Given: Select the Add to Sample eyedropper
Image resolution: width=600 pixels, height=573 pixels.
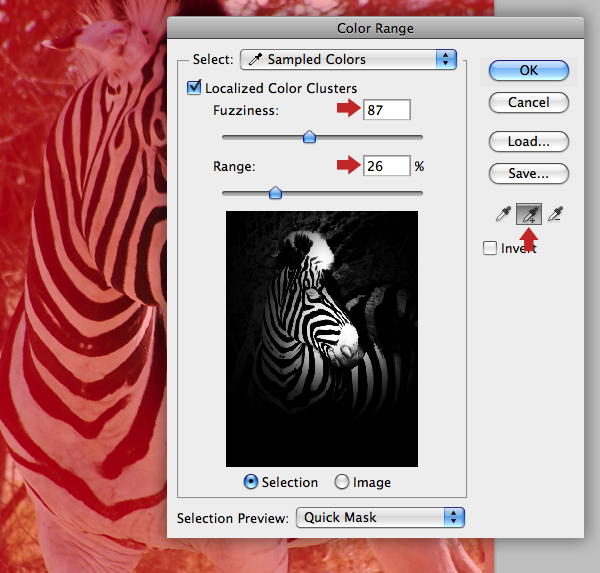Looking at the screenshot, I should click(x=529, y=214).
